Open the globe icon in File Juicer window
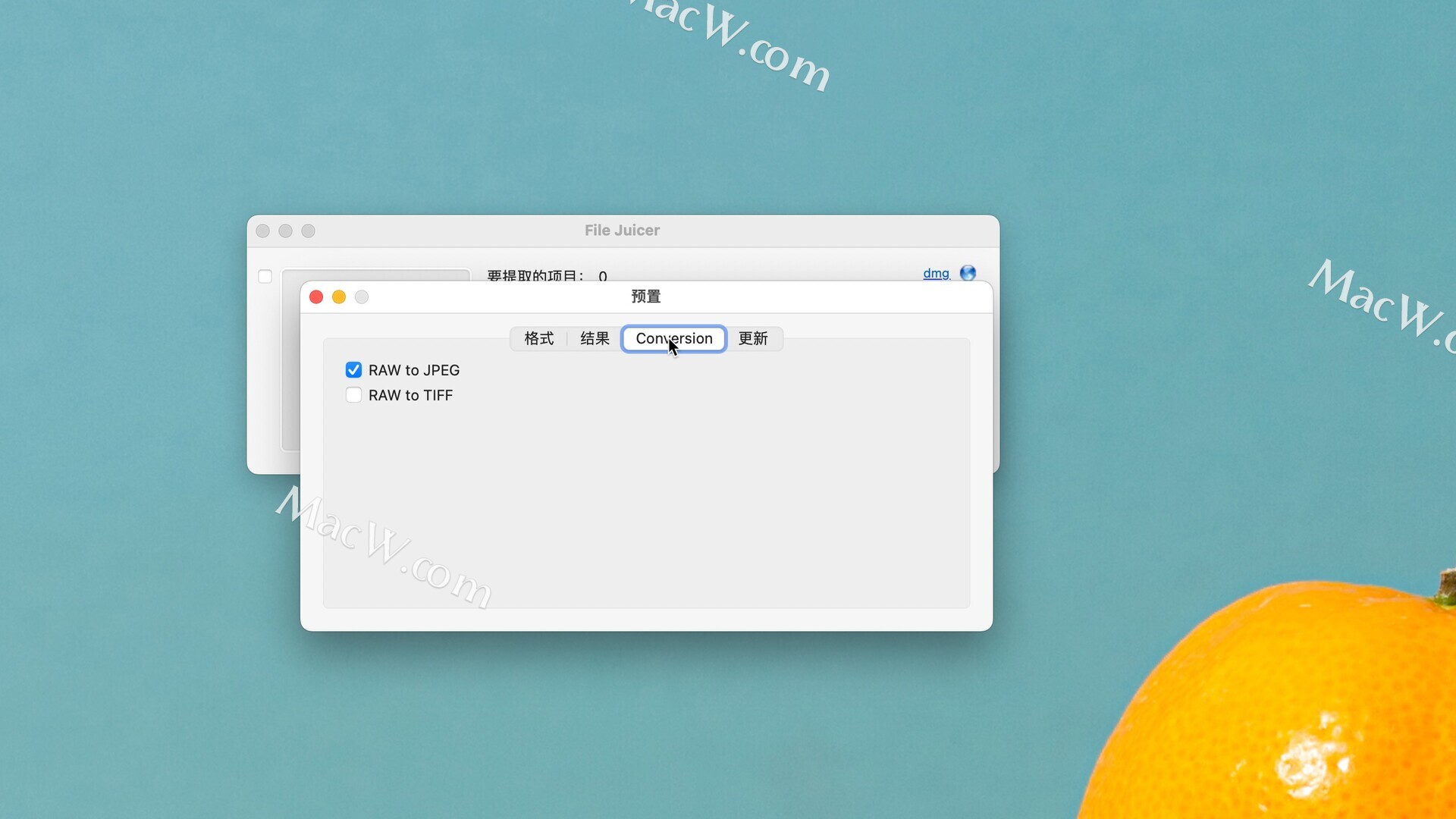The width and height of the screenshot is (1456, 819). 968,273
